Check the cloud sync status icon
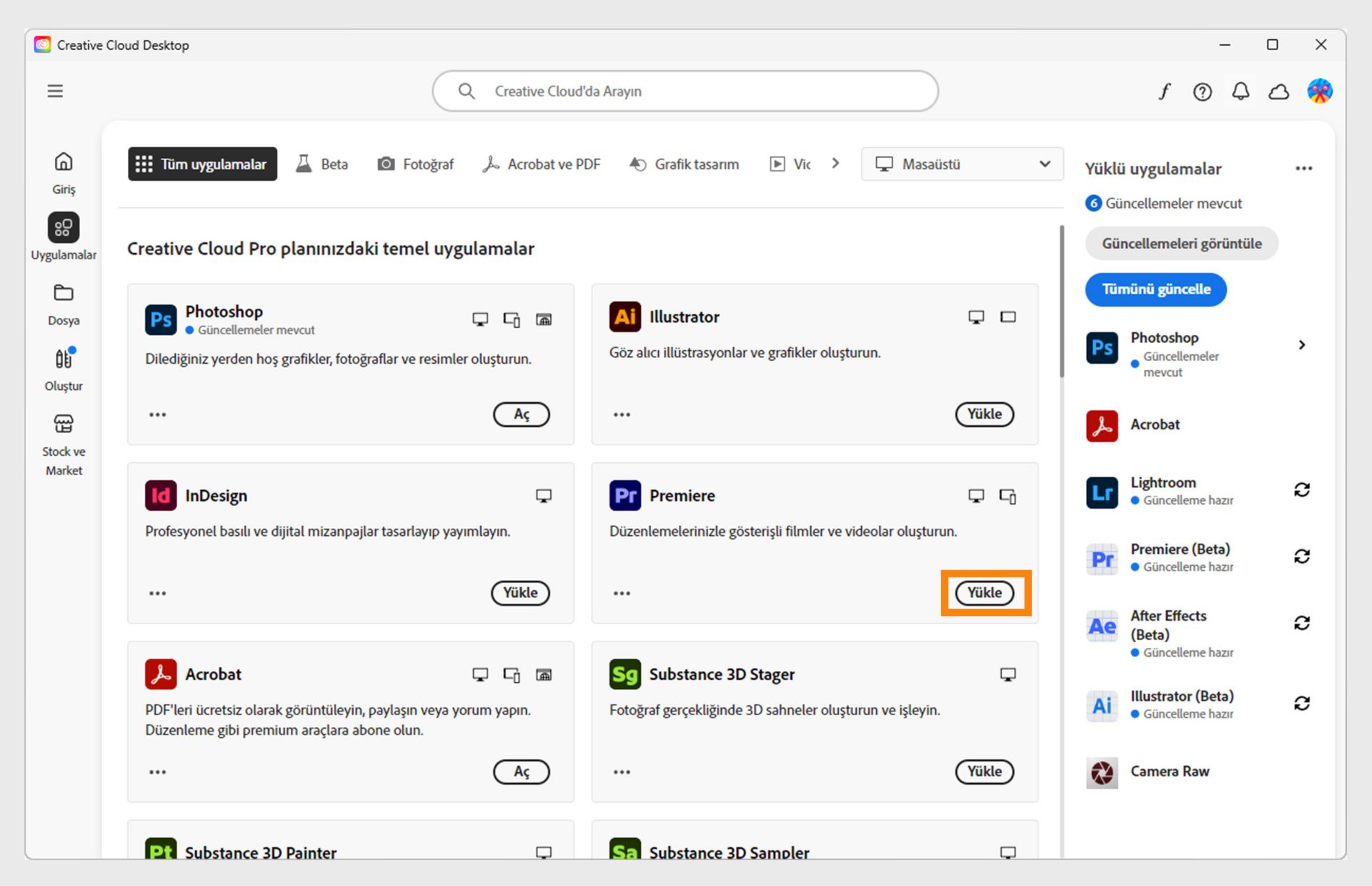The image size is (1372, 886). pyautogui.click(x=1279, y=92)
